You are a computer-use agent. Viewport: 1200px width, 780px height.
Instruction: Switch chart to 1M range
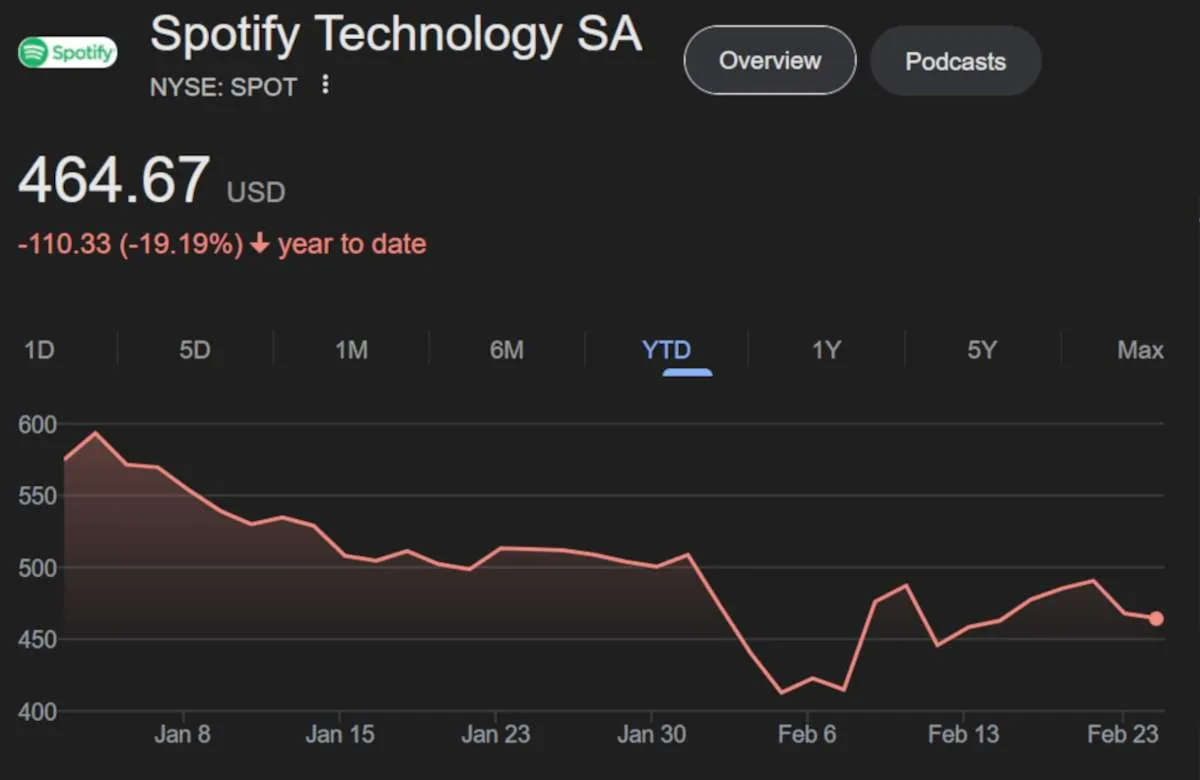pos(351,350)
